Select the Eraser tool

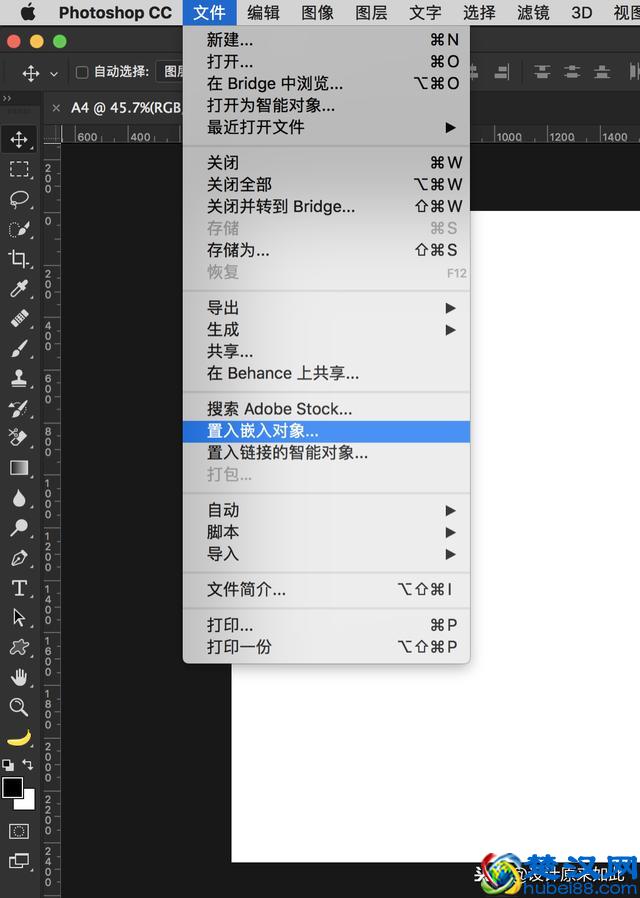pos(19,438)
